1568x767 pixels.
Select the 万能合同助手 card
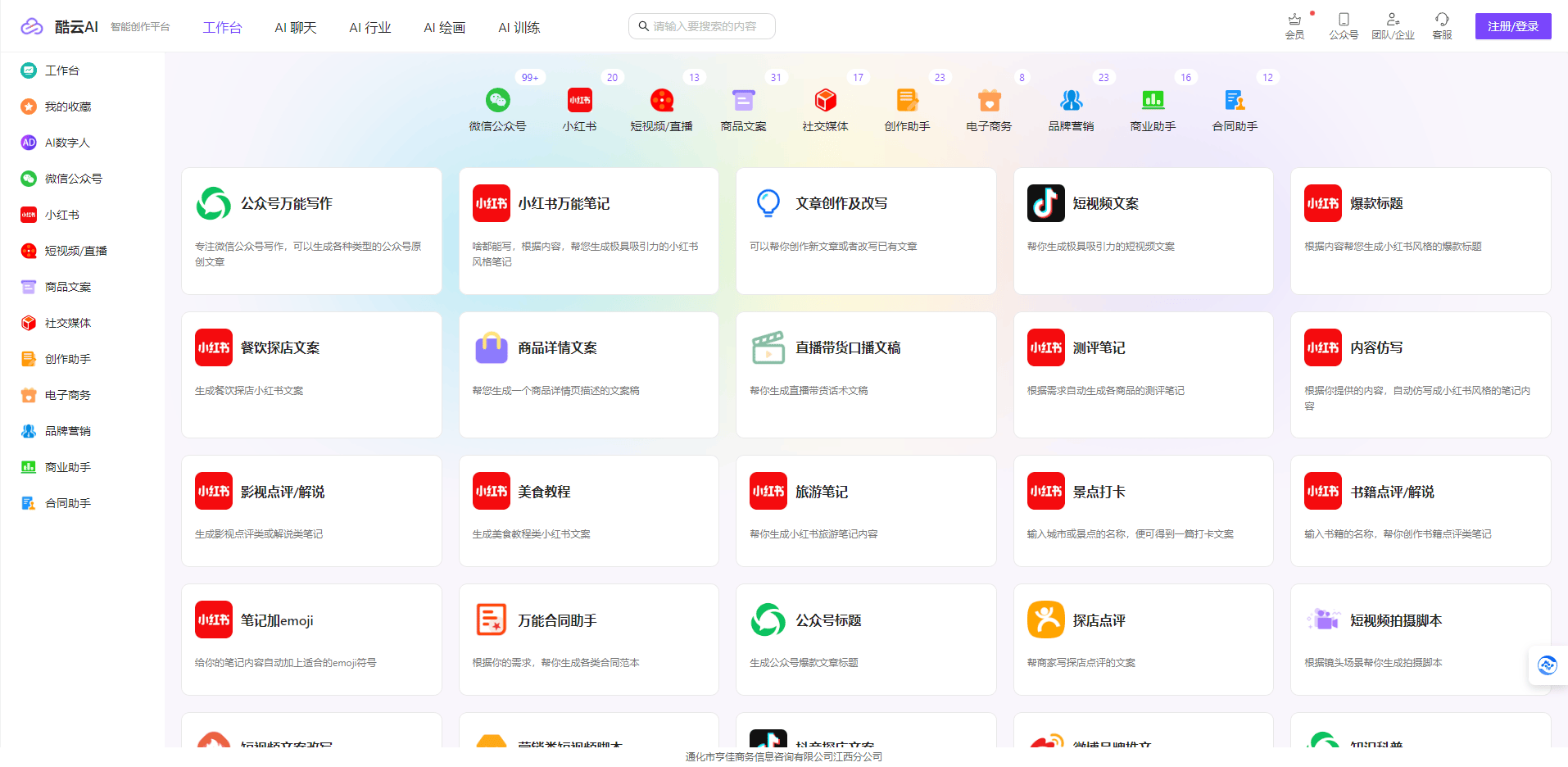click(588, 639)
